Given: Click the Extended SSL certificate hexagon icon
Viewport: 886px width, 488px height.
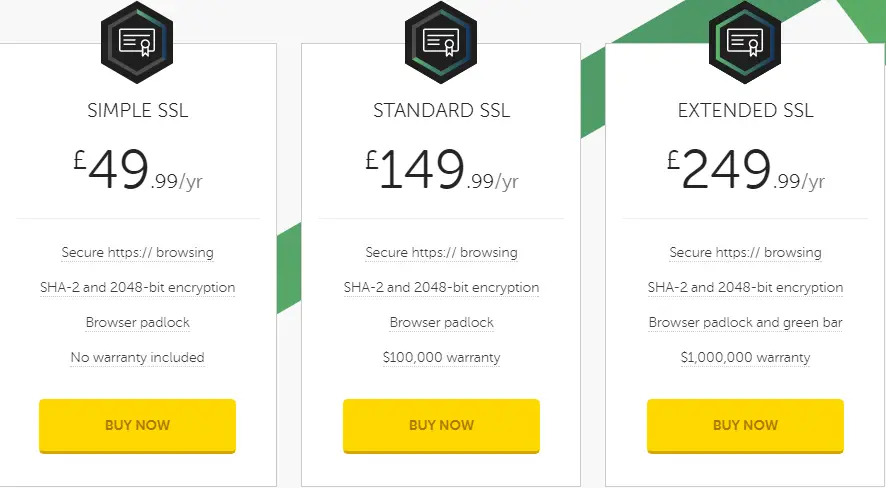Looking at the screenshot, I should pyautogui.click(x=745, y=42).
